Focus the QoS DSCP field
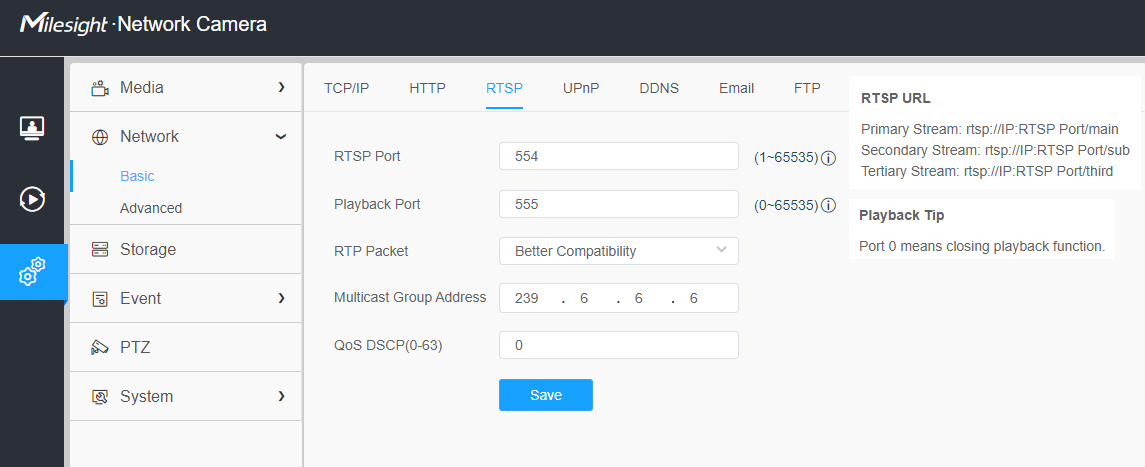Image resolution: width=1145 pixels, height=467 pixels. [x=619, y=345]
